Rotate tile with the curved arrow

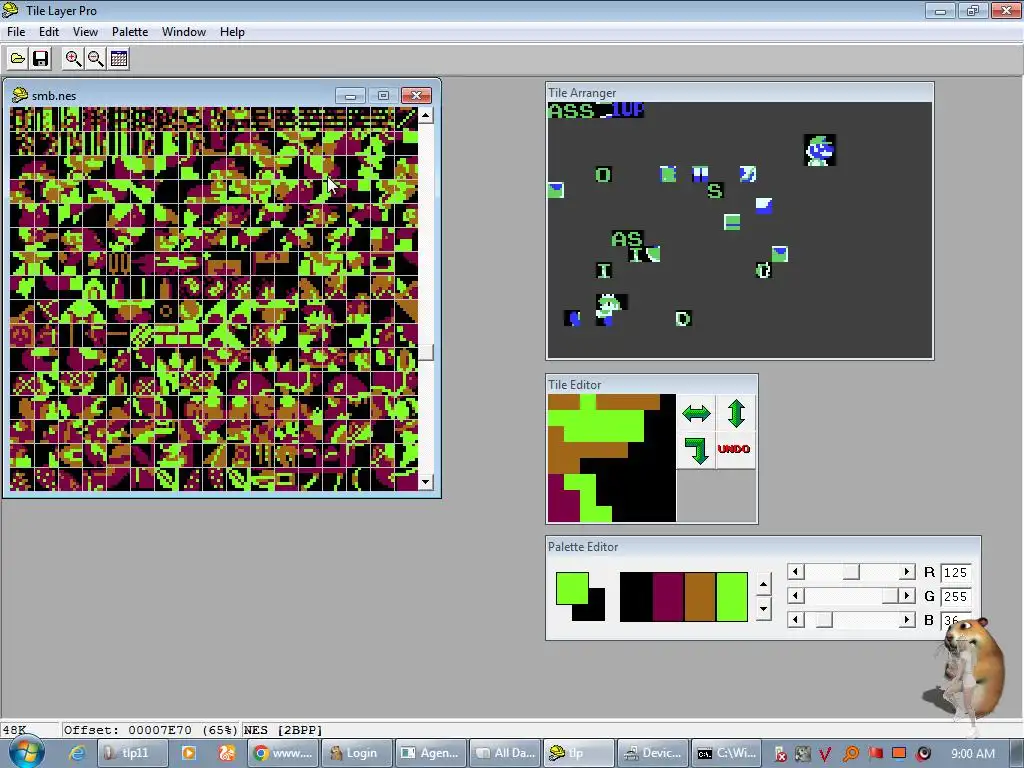(x=696, y=450)
